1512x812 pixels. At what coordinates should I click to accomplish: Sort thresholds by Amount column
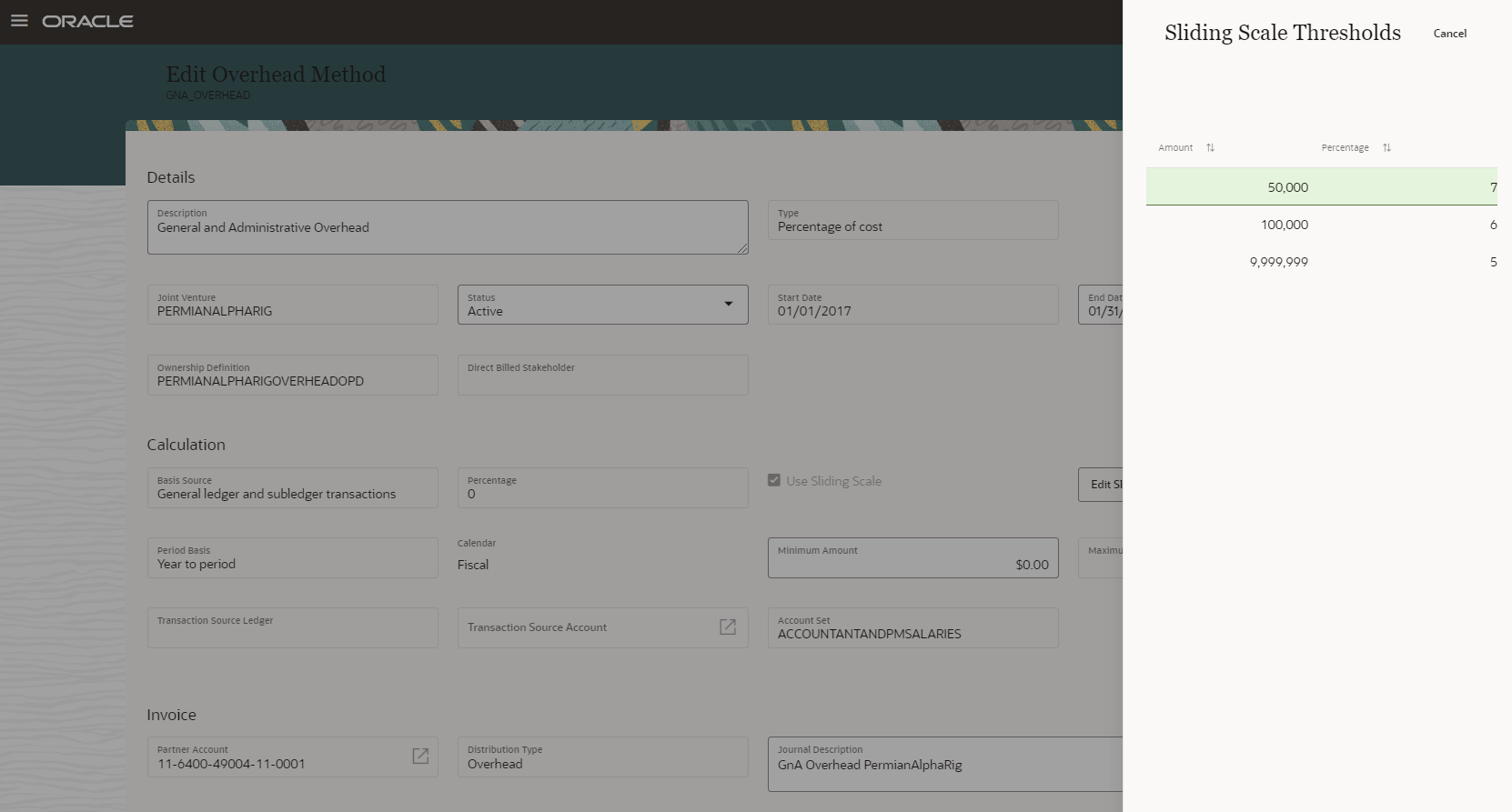pos(1210,147)
